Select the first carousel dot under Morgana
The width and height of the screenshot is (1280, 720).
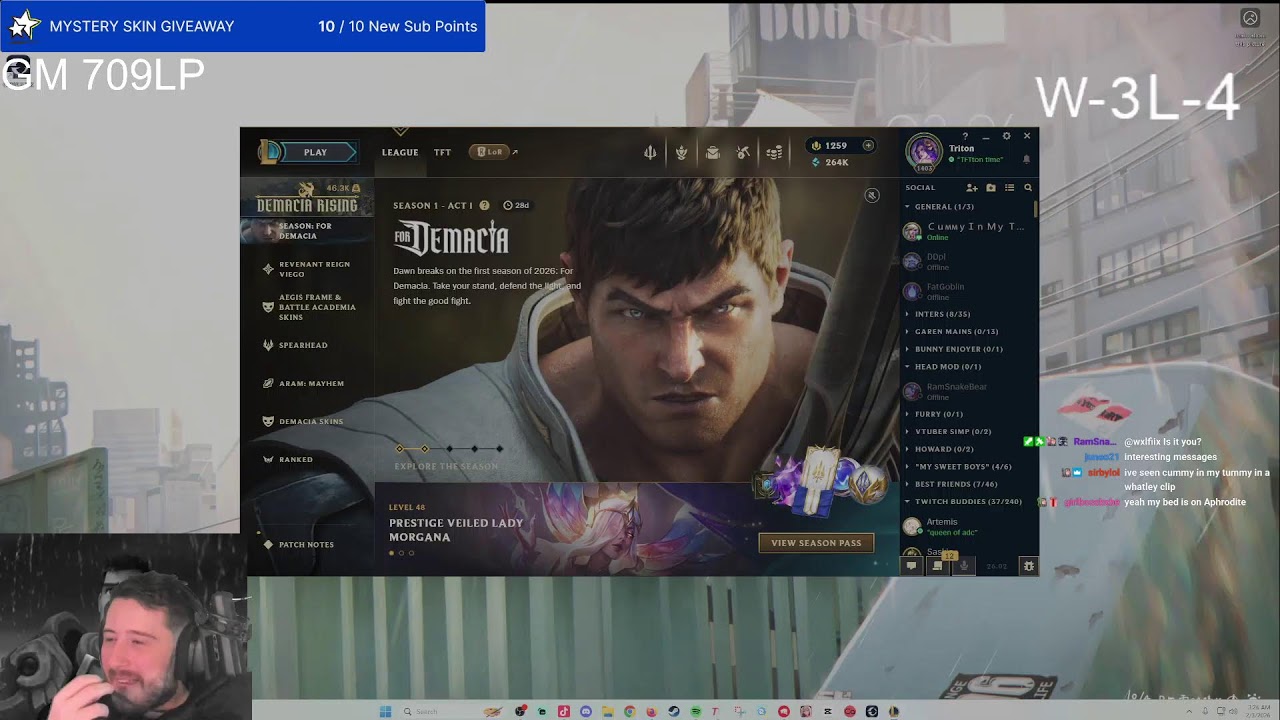pos(391,553)
